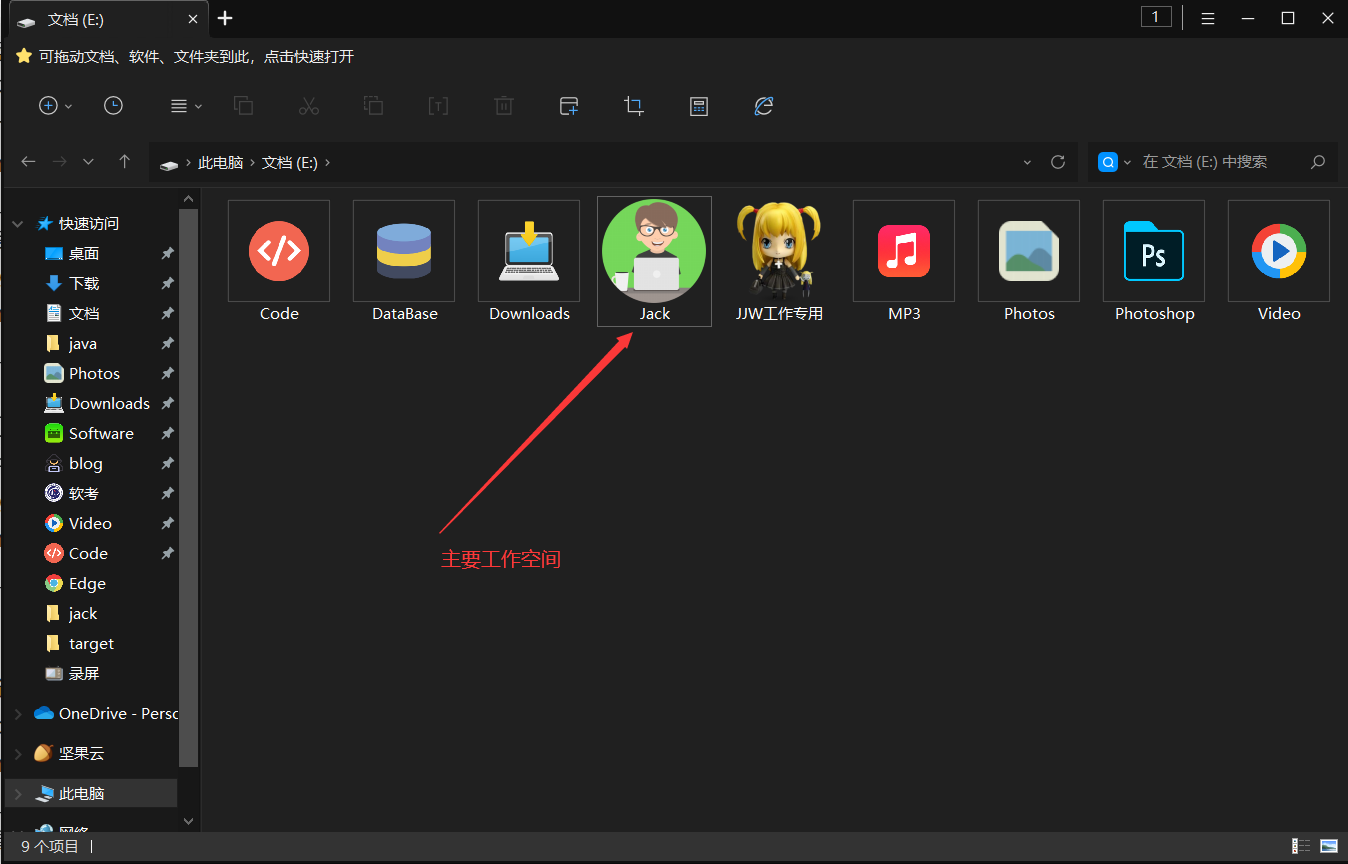Expand the 此电脑 tree node
Viewport: 1348px width, 864px height.
18,793
